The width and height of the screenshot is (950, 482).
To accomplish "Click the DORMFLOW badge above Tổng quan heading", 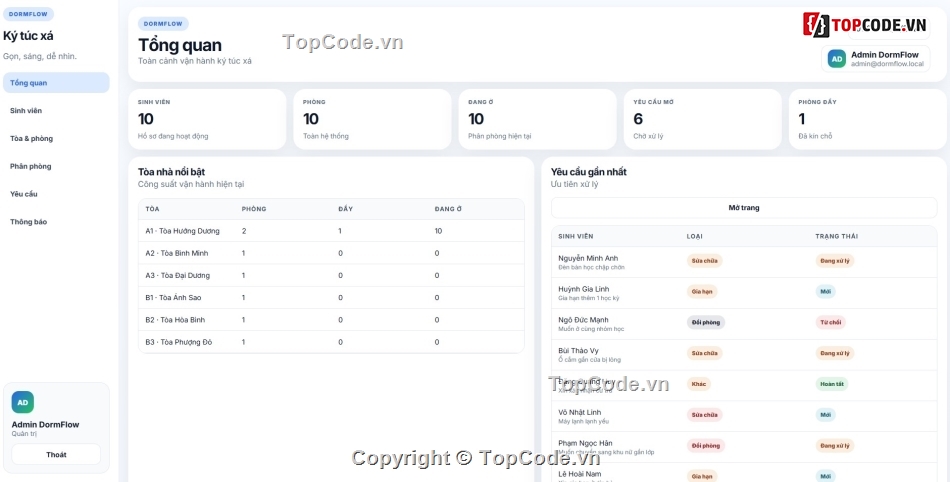I will pos(164,24).
